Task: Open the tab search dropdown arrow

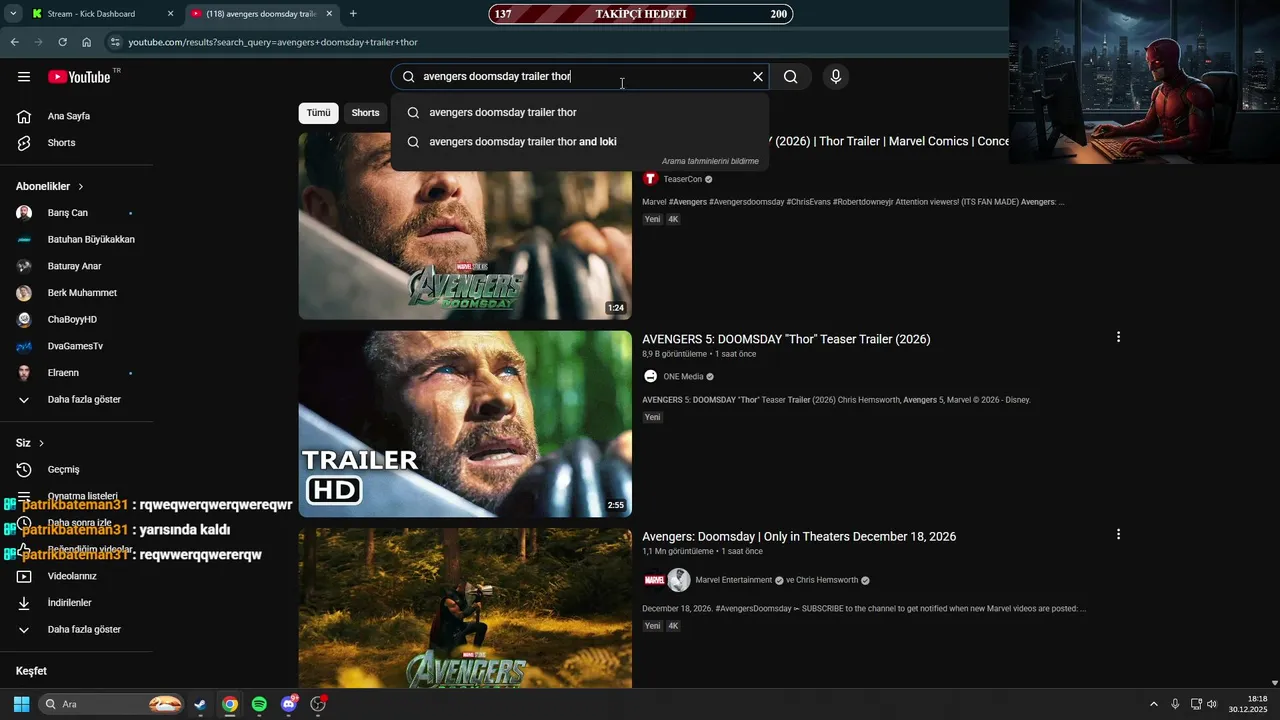Action: pyautogui.click(x=13, y=14)
